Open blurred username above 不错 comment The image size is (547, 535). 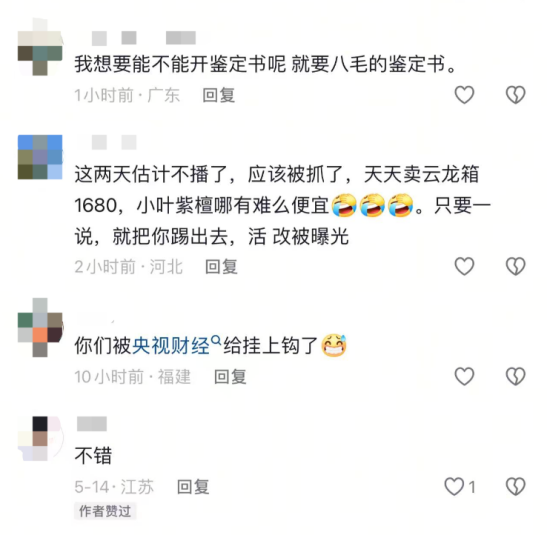coord(92,424)
